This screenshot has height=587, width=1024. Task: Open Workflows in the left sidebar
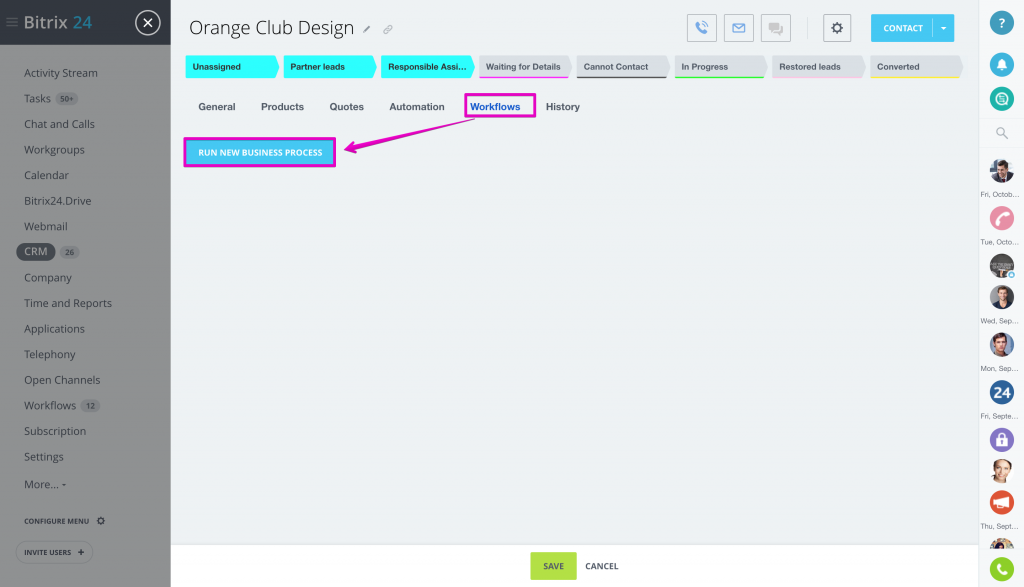[x=50, y=405]
